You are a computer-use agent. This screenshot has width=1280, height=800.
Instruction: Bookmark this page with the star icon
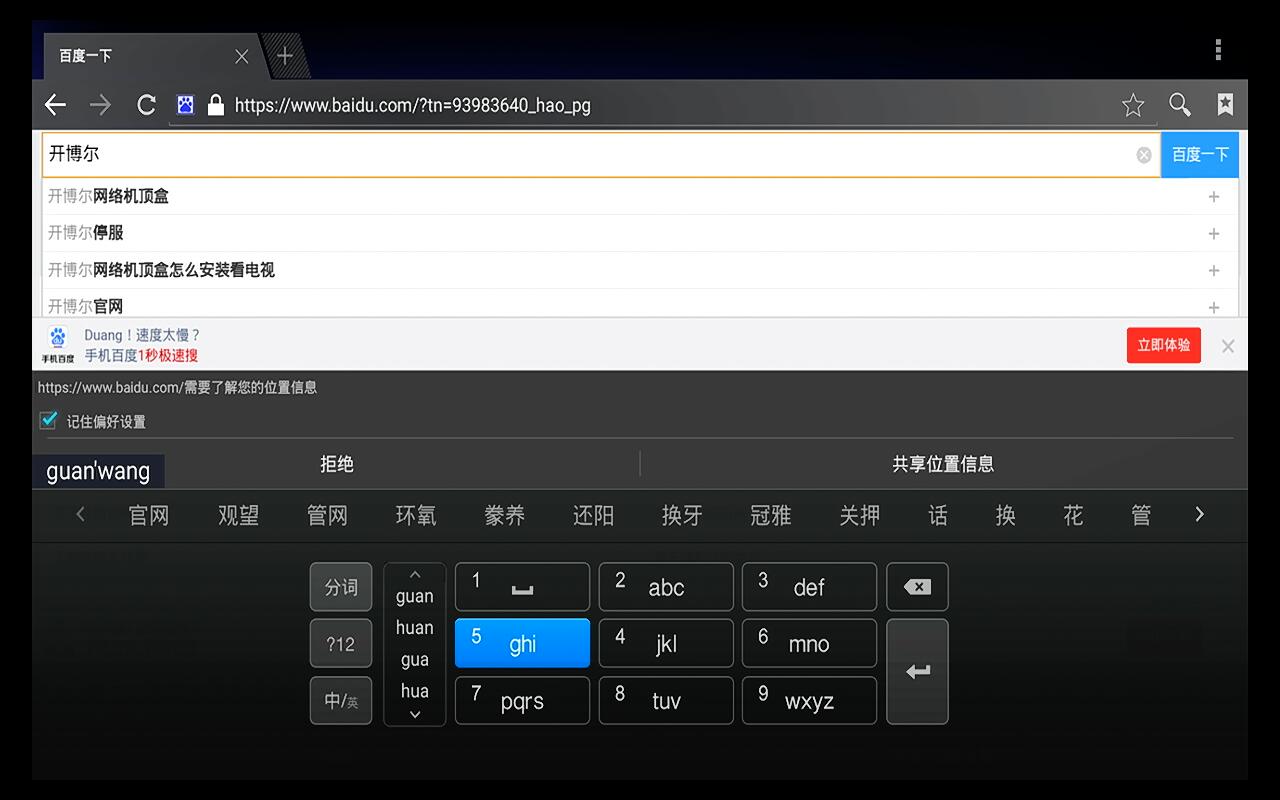pyautogui.click(x=1133, y=104)
